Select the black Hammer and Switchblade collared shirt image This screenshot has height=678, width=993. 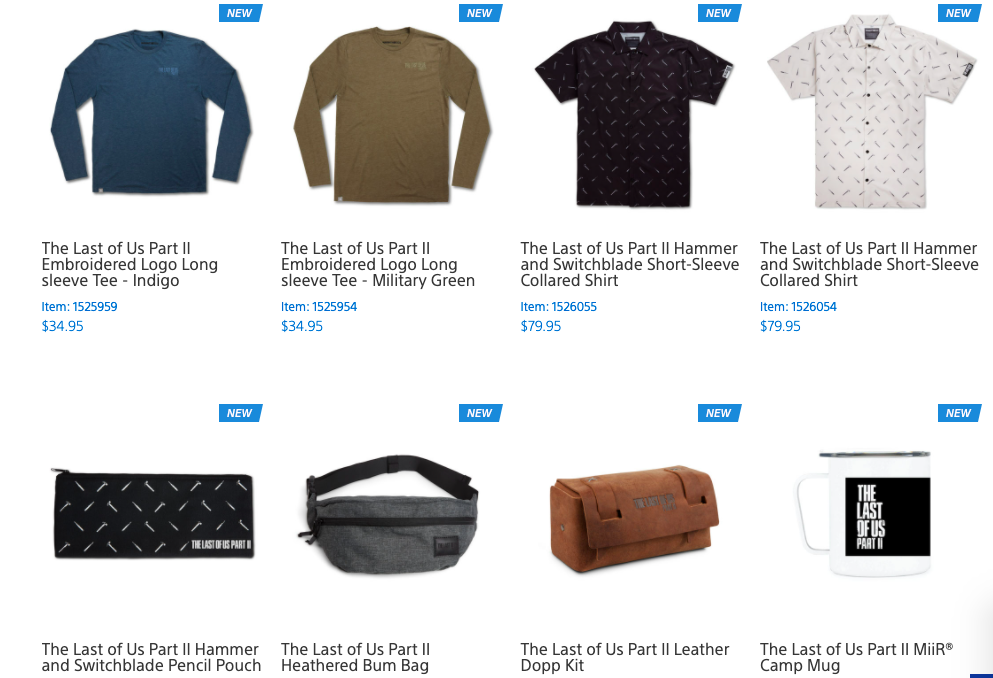633,114
